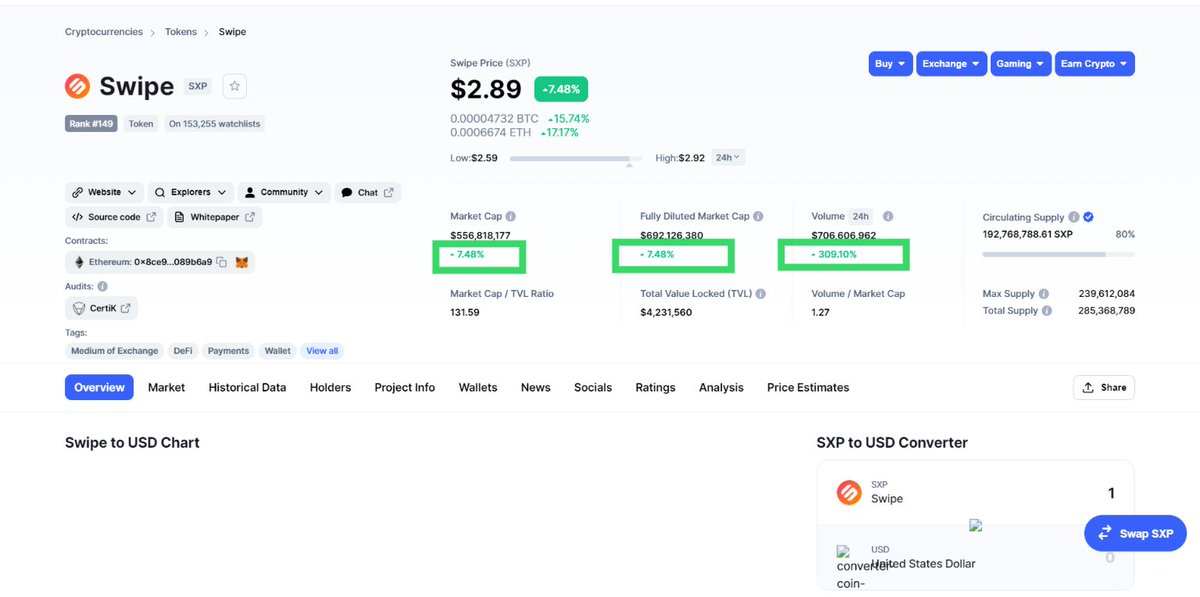Click the Volume 24h period badge

point(860,216)
